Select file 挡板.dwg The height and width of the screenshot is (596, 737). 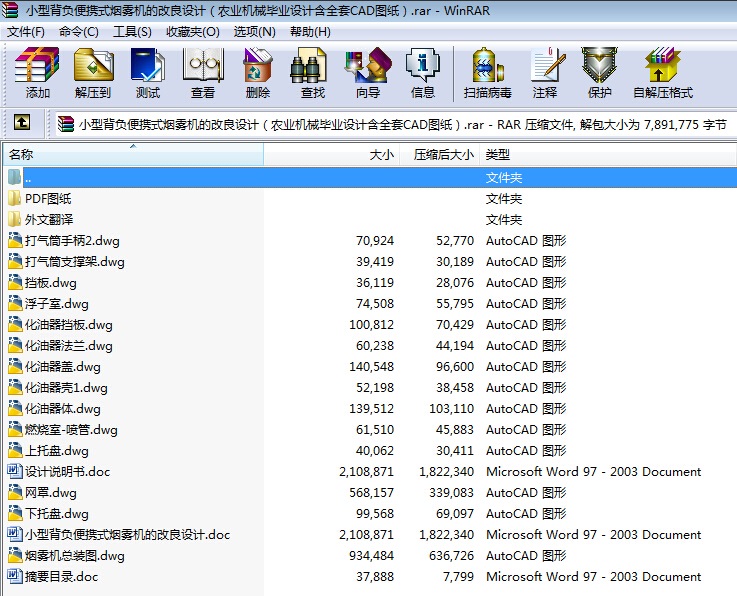(50, 282)
